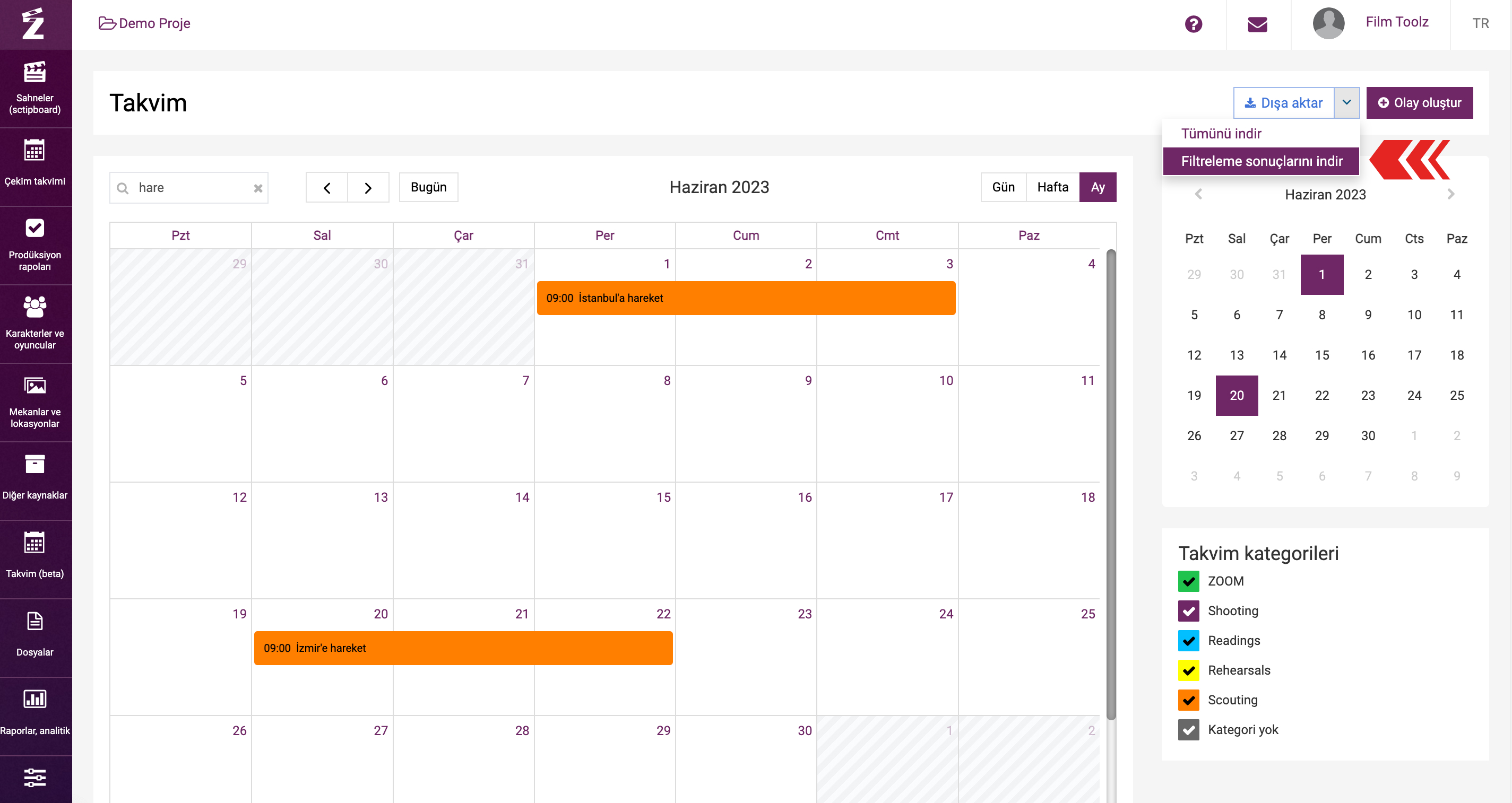Click the search input containing hare

(189, 188)
